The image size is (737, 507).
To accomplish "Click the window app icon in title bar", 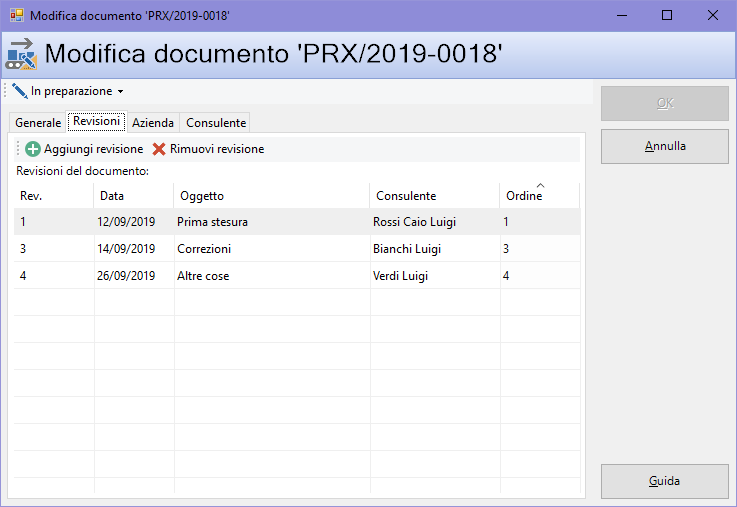I will coord(16,15).
